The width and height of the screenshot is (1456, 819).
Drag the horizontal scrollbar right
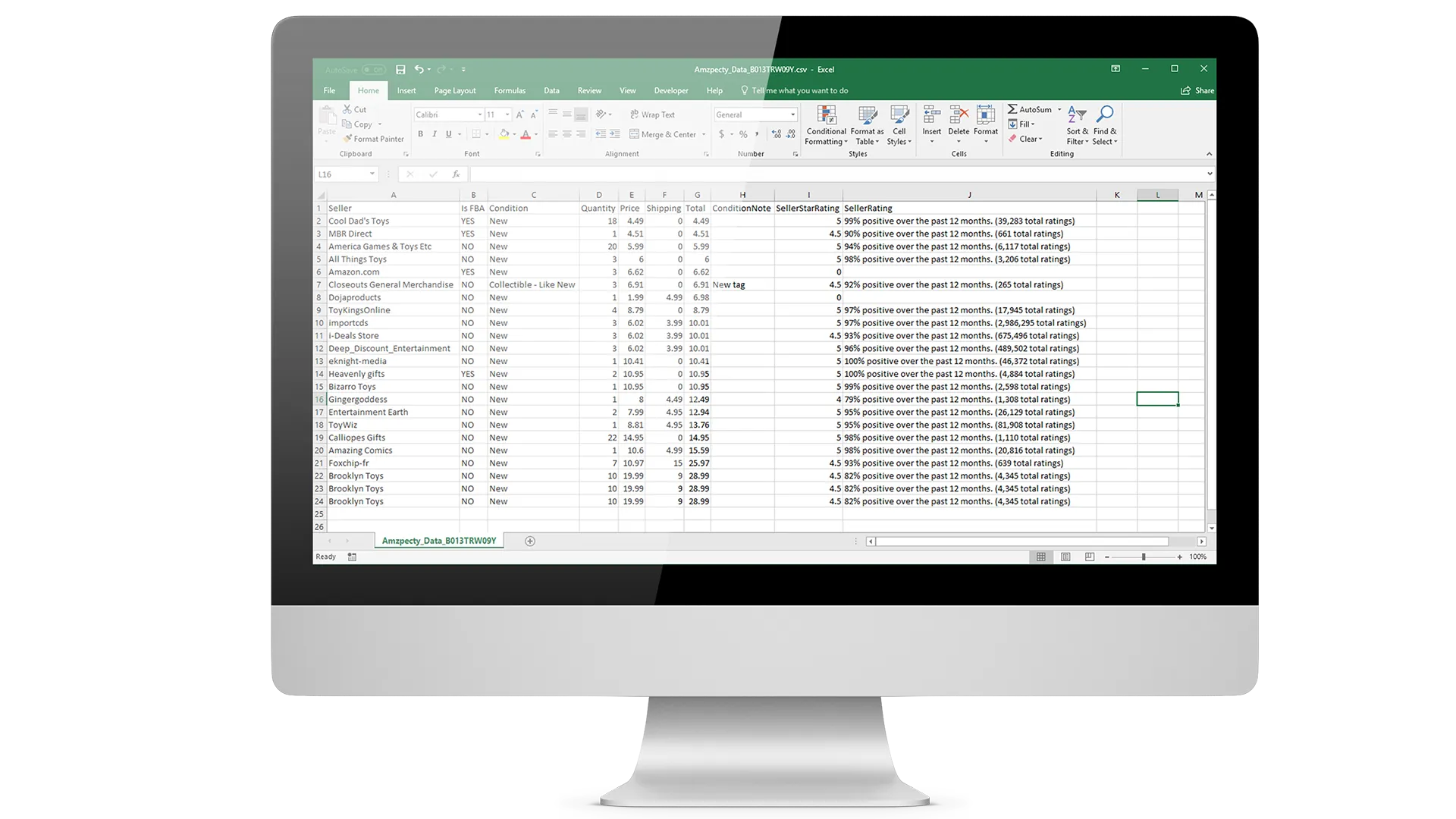click(x=1200, y=541)
